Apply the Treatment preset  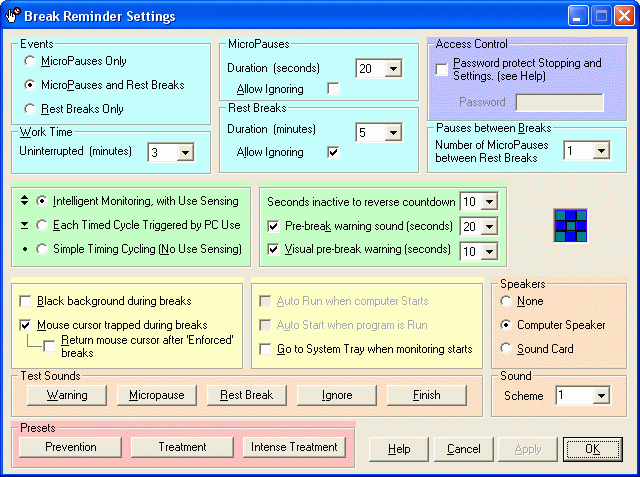click(182, 447)
